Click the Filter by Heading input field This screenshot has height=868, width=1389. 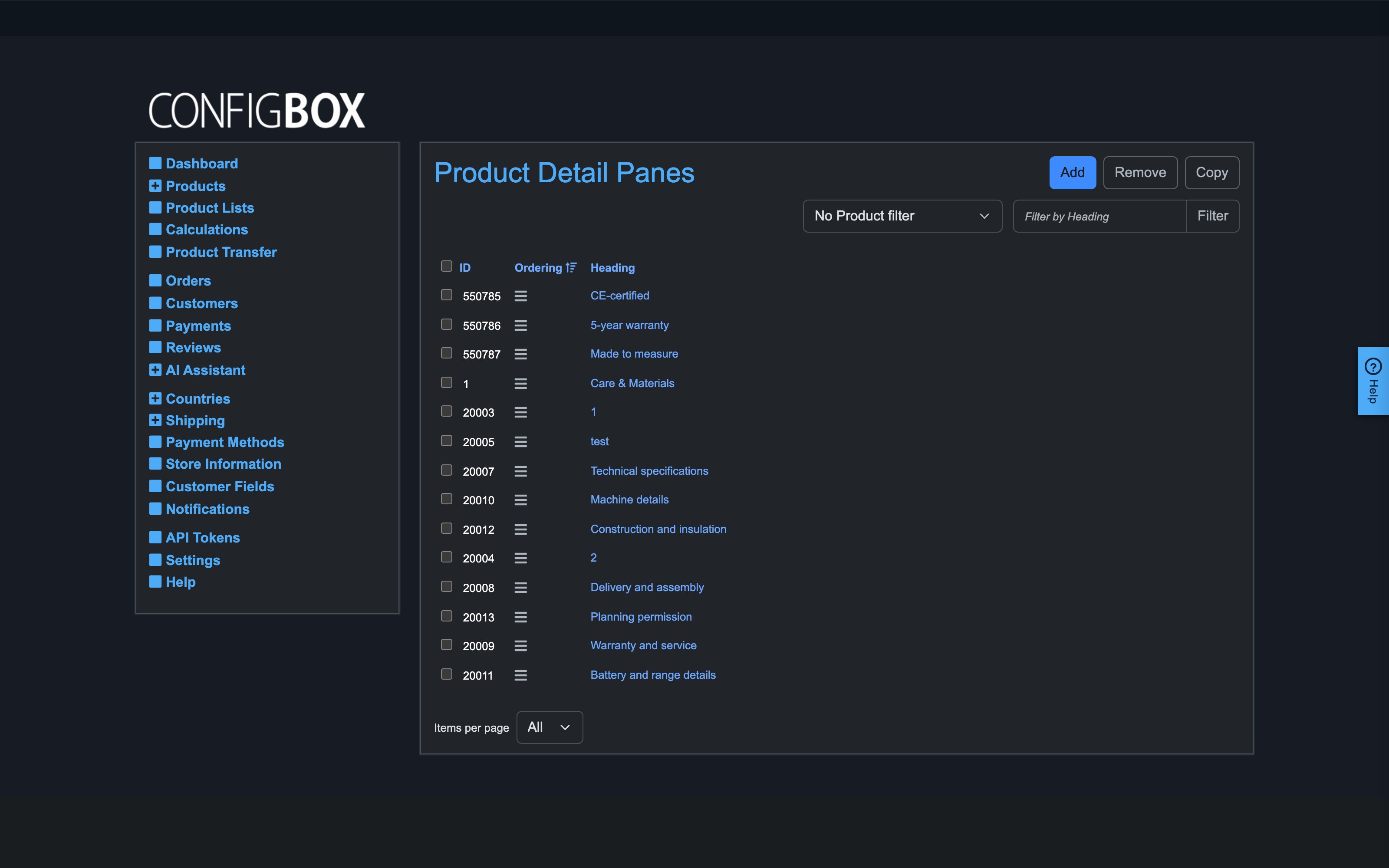pyautogui.click(x=1099, y=216)
